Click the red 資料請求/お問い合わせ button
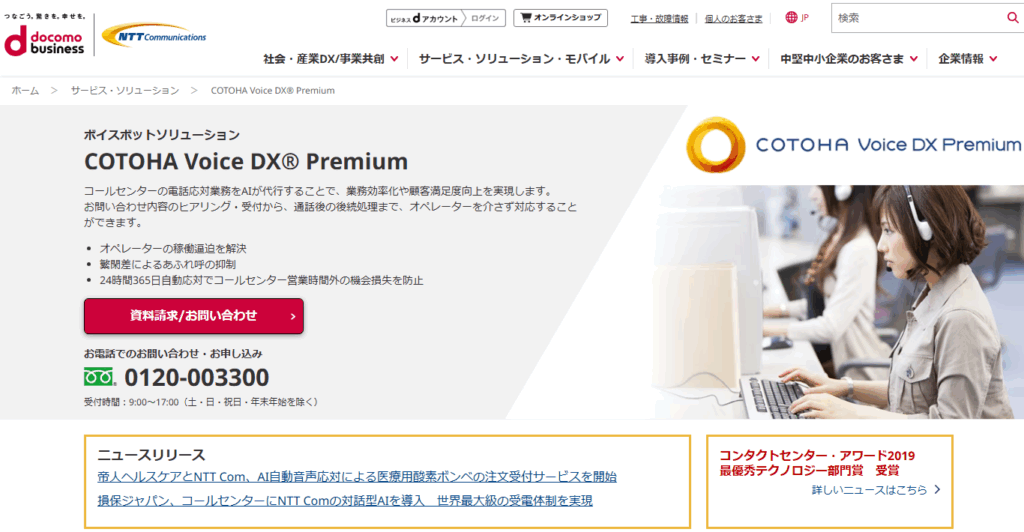This screenshot has height=532, width=1024. [194, 316]
